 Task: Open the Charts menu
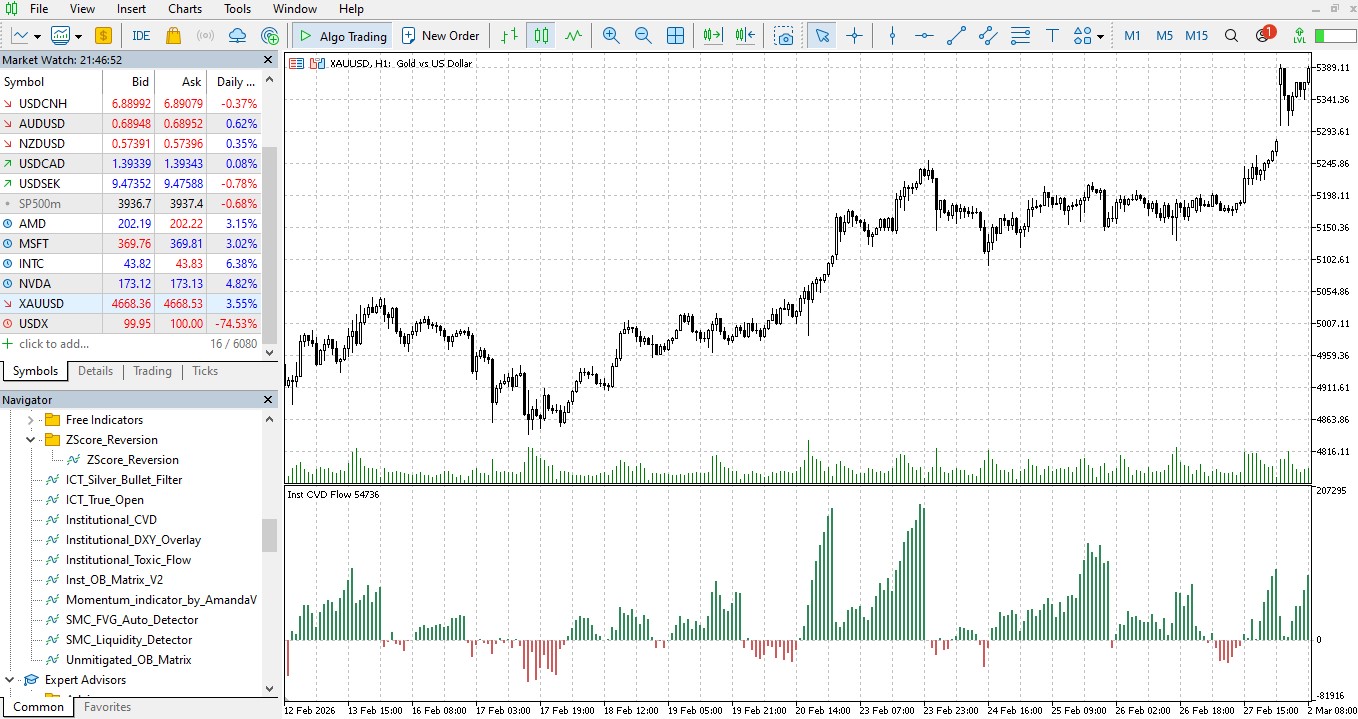(184, 9)
